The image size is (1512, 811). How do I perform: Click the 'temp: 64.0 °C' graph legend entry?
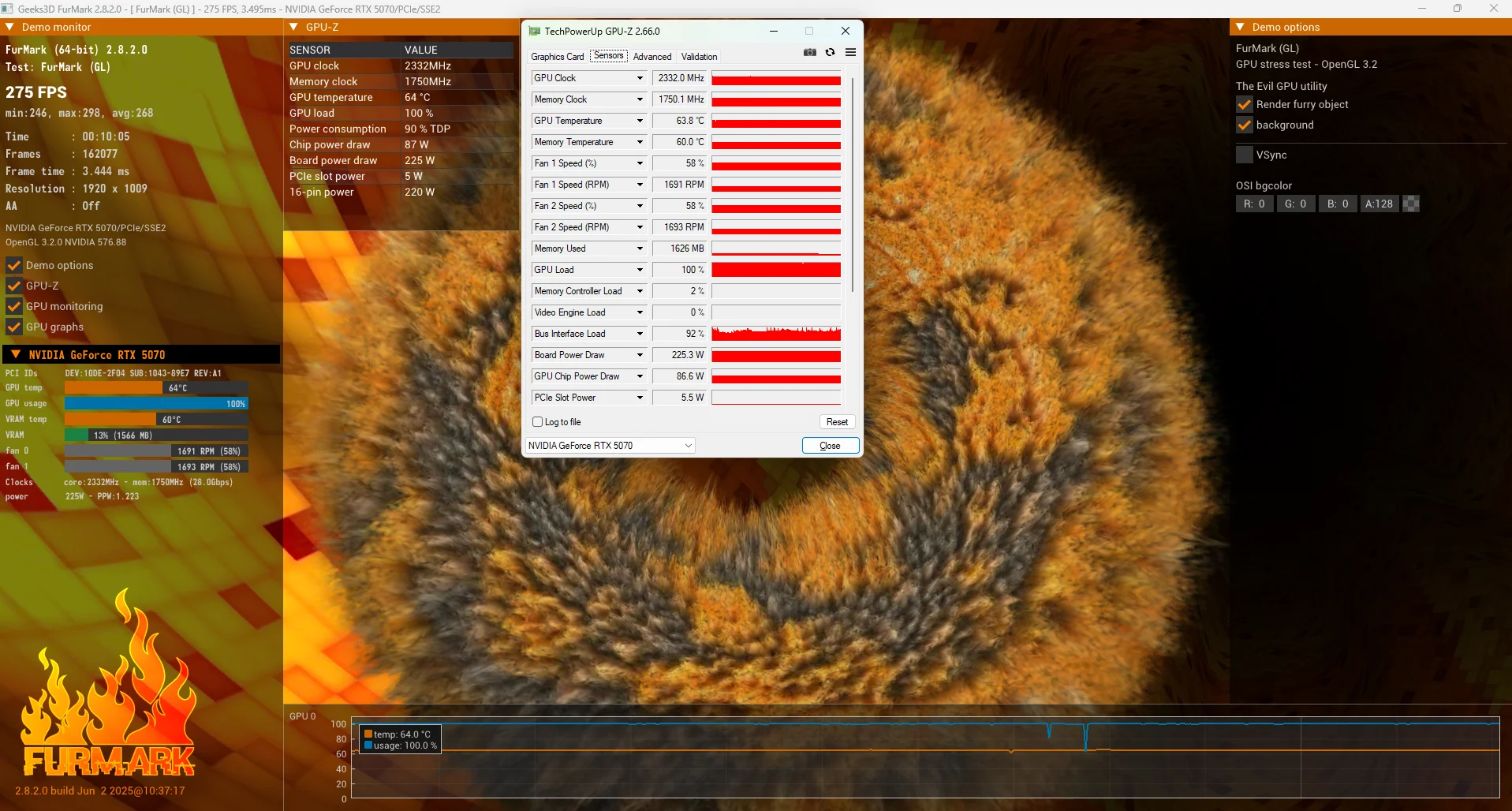[398, 734]
